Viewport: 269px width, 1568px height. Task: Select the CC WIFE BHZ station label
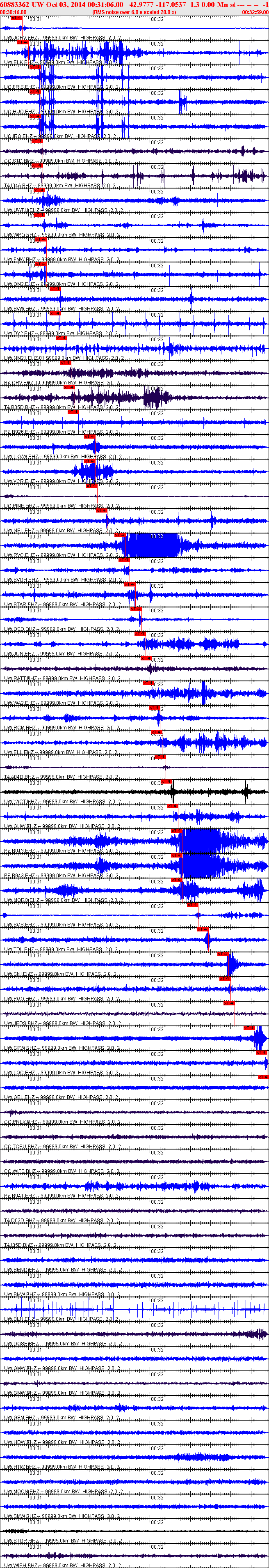click(21, 1171)
